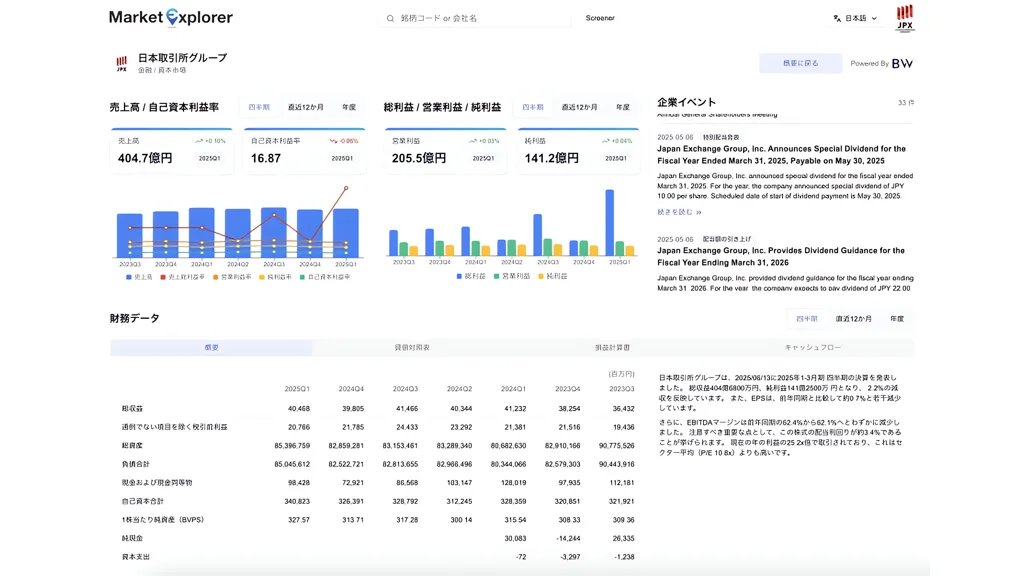Toggle the 純利益 legend series in the profit chart
The height and width of the screenshot is (576, 1024).
click(x=552, y=276)
